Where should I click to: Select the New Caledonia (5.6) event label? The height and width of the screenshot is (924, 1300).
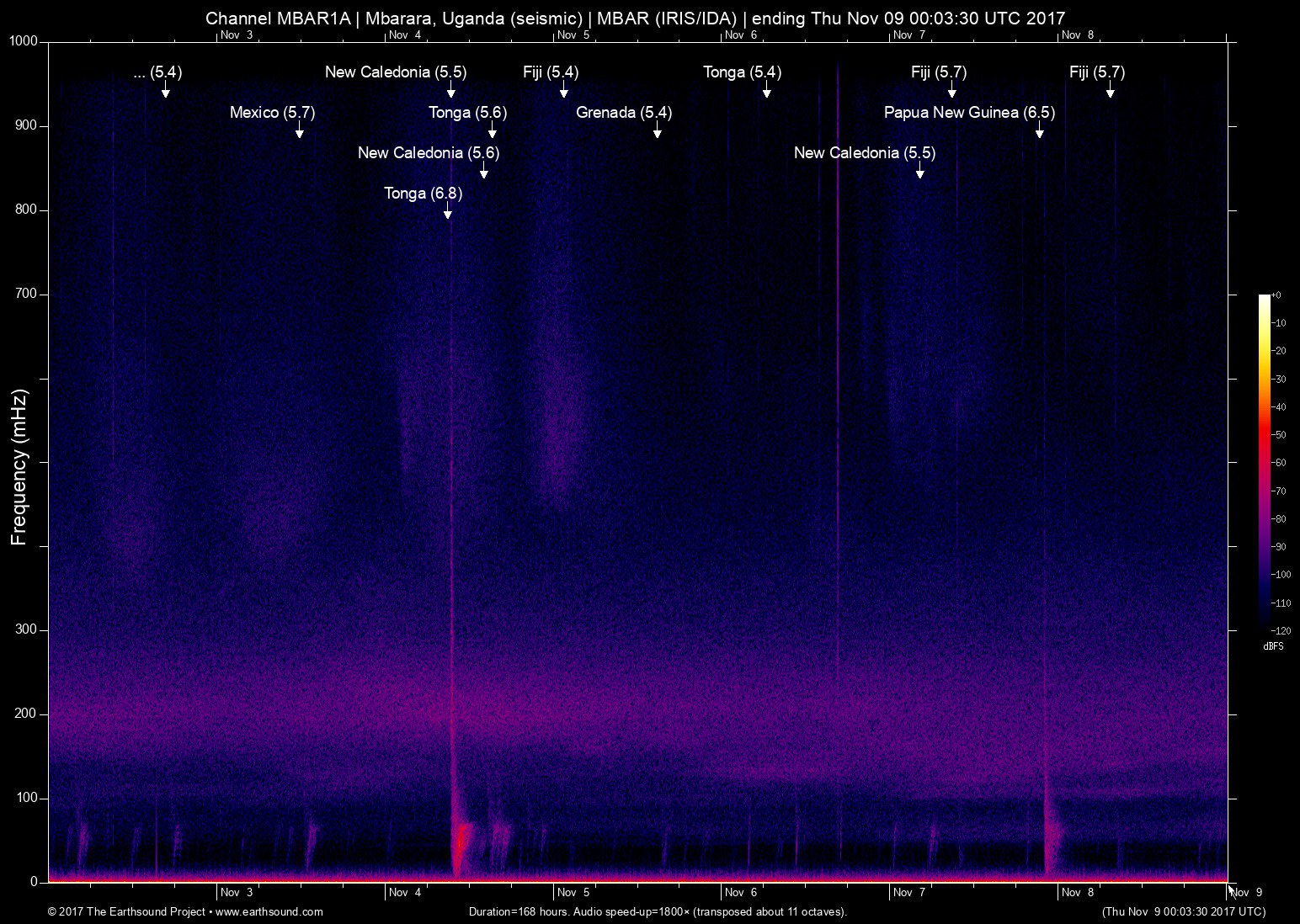point(429,152)
